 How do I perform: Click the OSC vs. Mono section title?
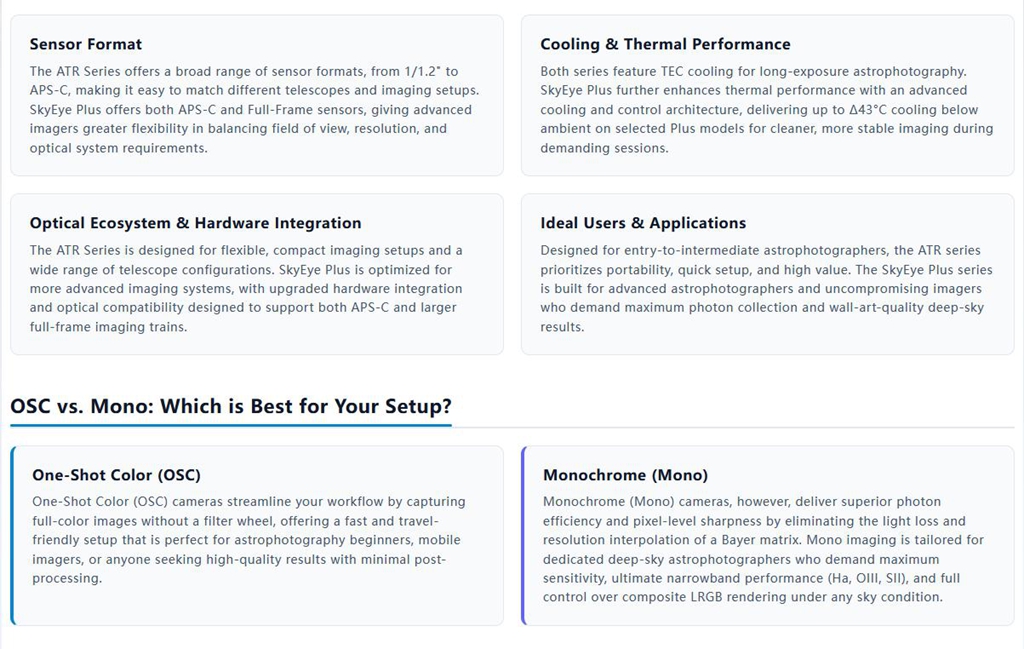click(231, 406)
